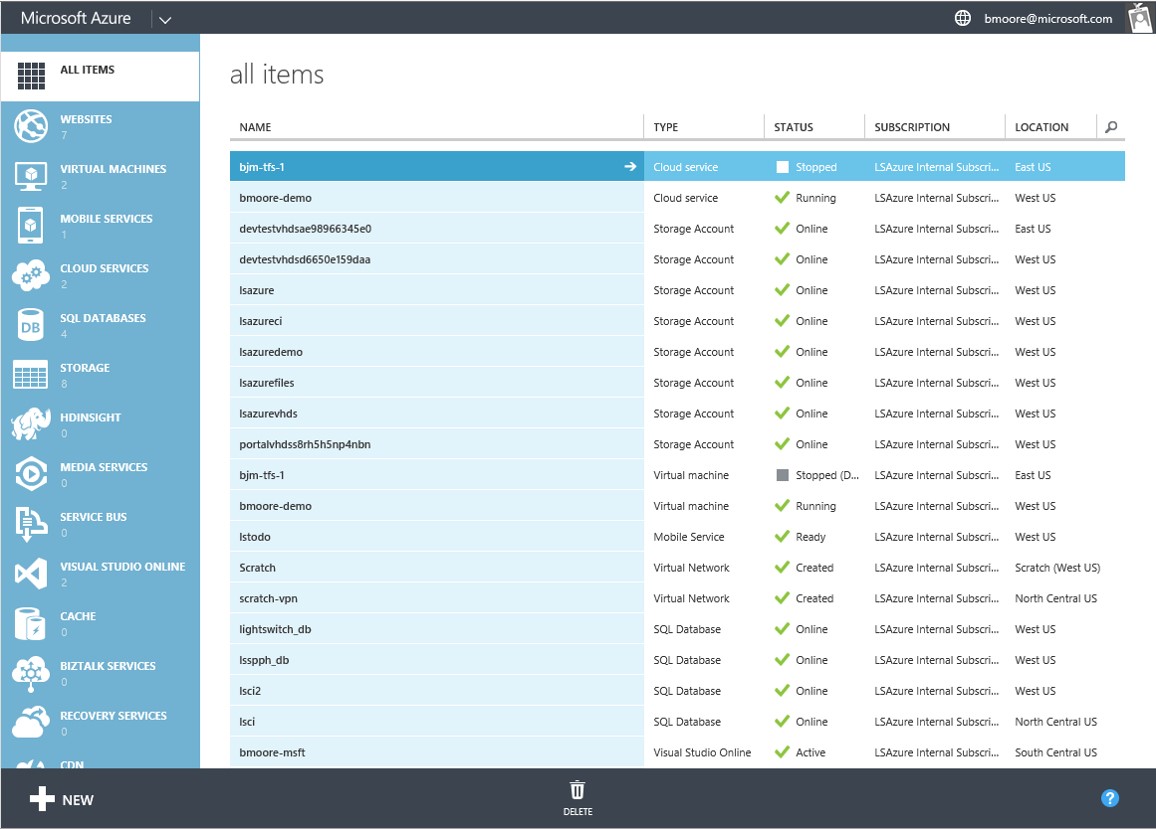Go to the Websites section

100,126
